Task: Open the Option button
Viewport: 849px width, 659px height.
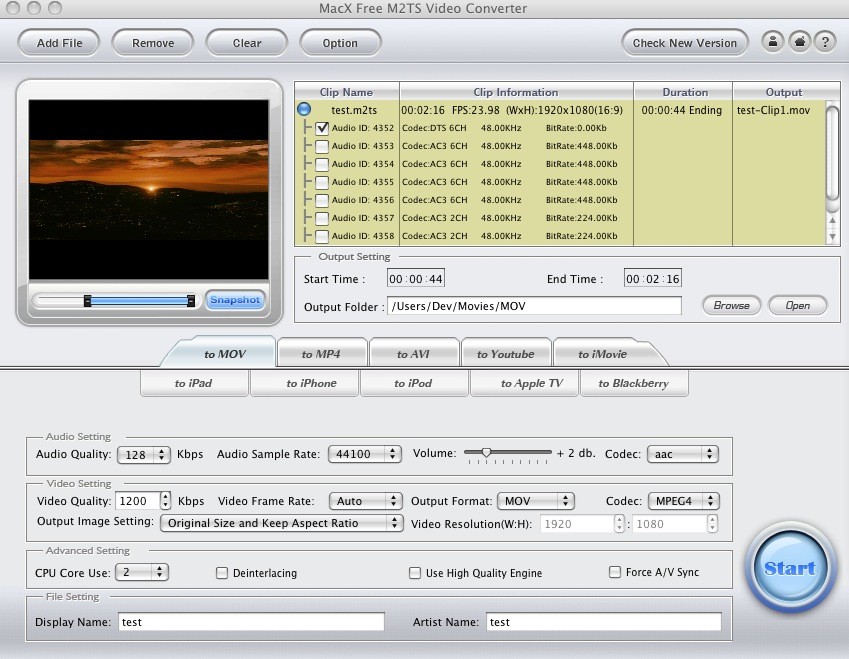Action: [340, 43]
